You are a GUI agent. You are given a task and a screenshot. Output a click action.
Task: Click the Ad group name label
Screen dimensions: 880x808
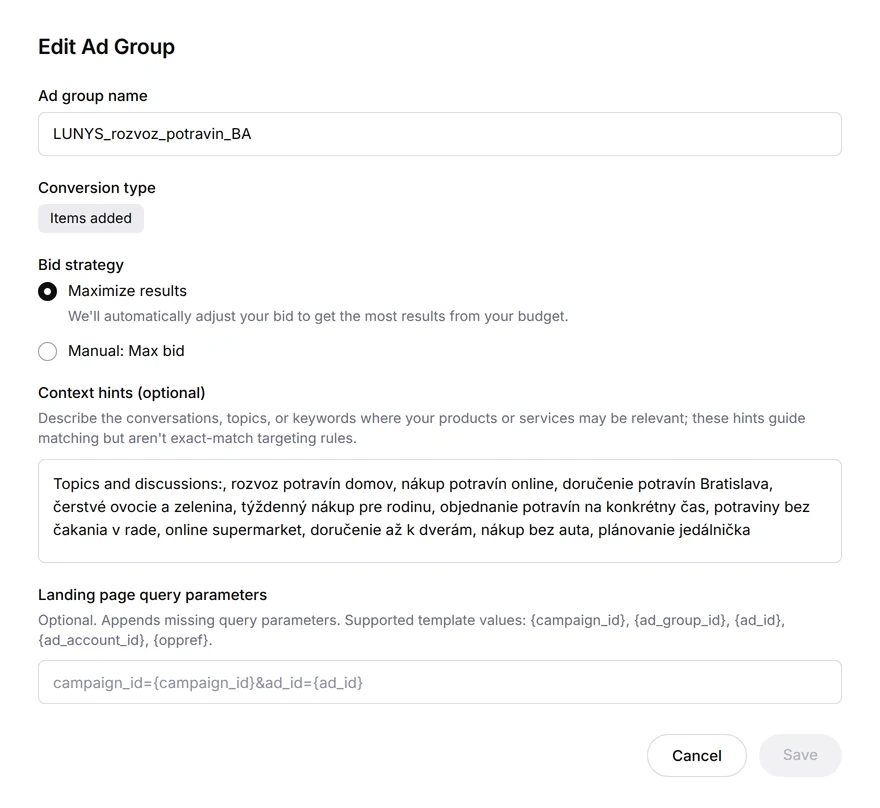[93, 96]
